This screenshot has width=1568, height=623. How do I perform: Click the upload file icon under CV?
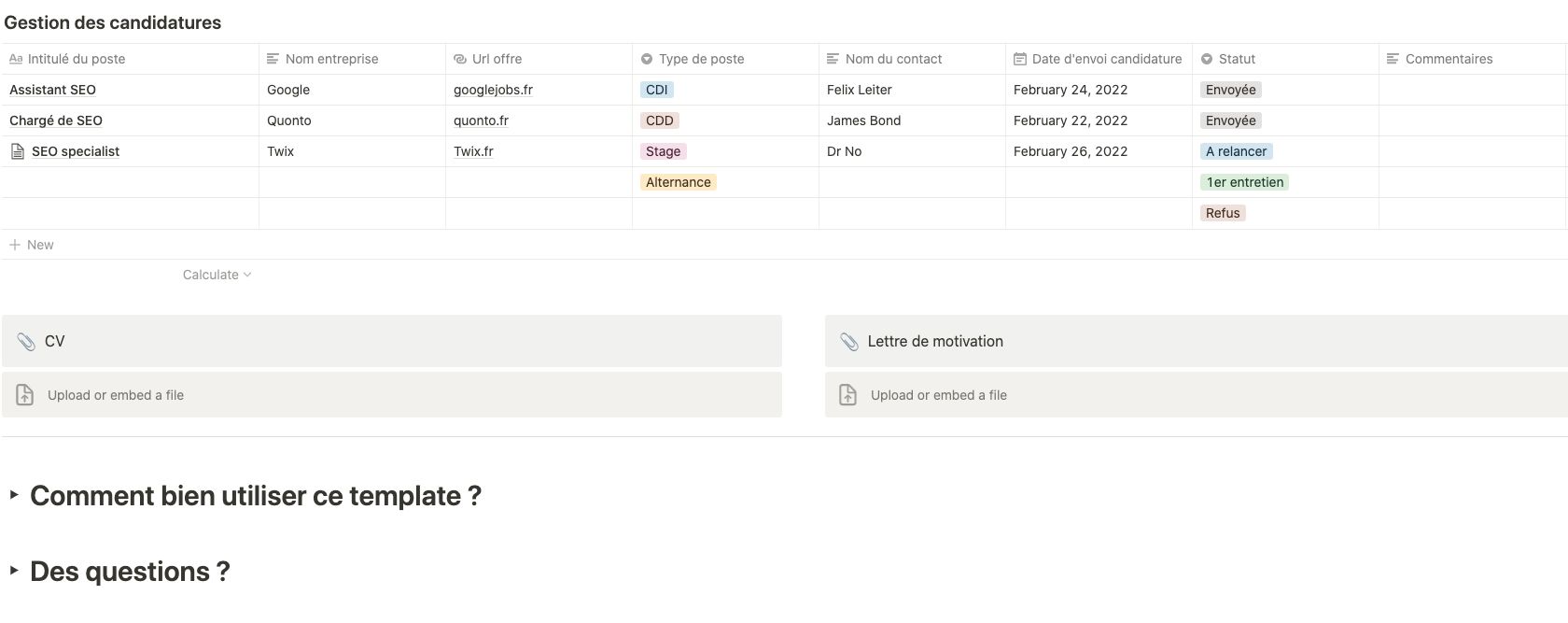pyautogui.click(x=25, y=395)
